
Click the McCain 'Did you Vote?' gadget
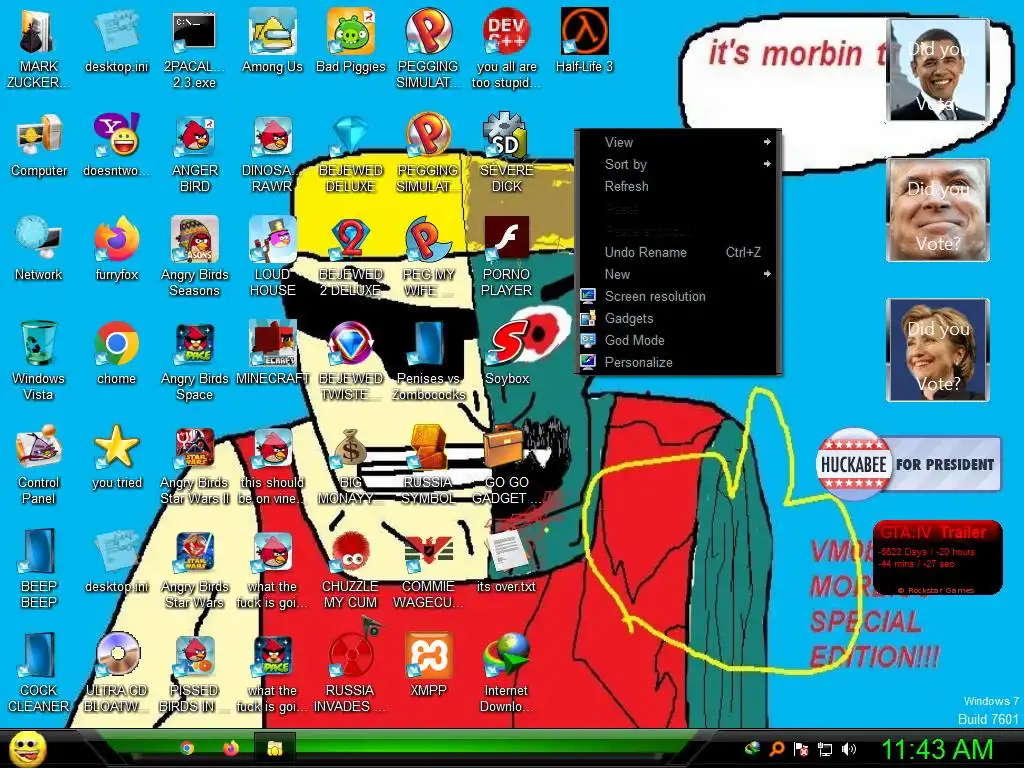[x=938, y=210]
